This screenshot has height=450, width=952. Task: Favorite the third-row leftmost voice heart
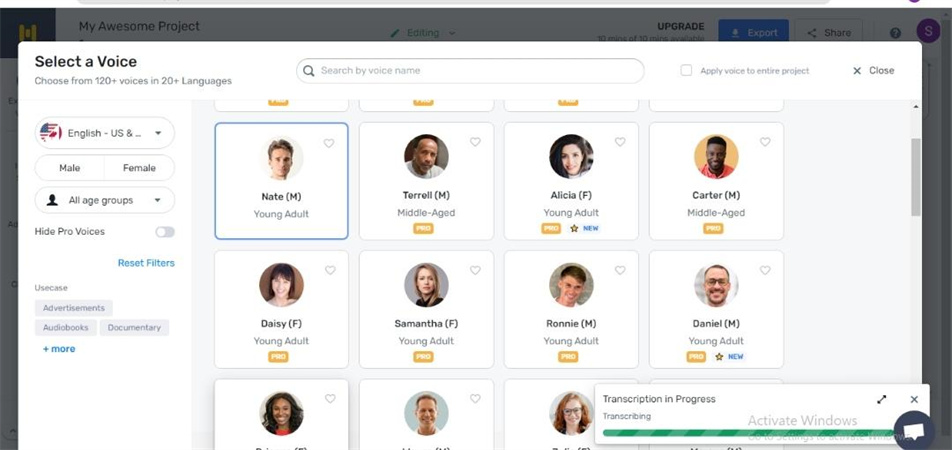click(x=330, y=398)
